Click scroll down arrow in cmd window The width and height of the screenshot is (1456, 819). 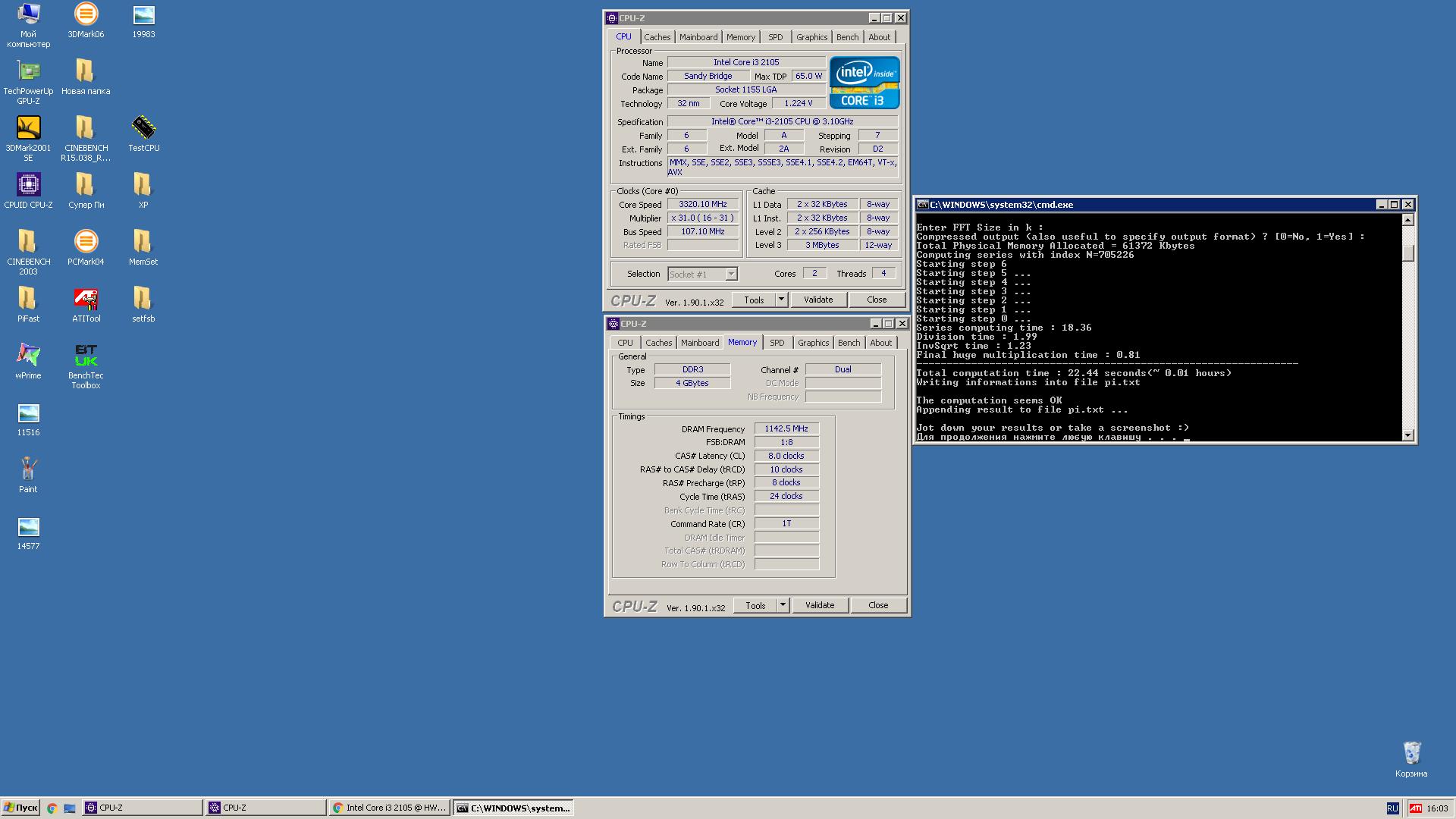pyautogui.click(x=1408, y=435)
